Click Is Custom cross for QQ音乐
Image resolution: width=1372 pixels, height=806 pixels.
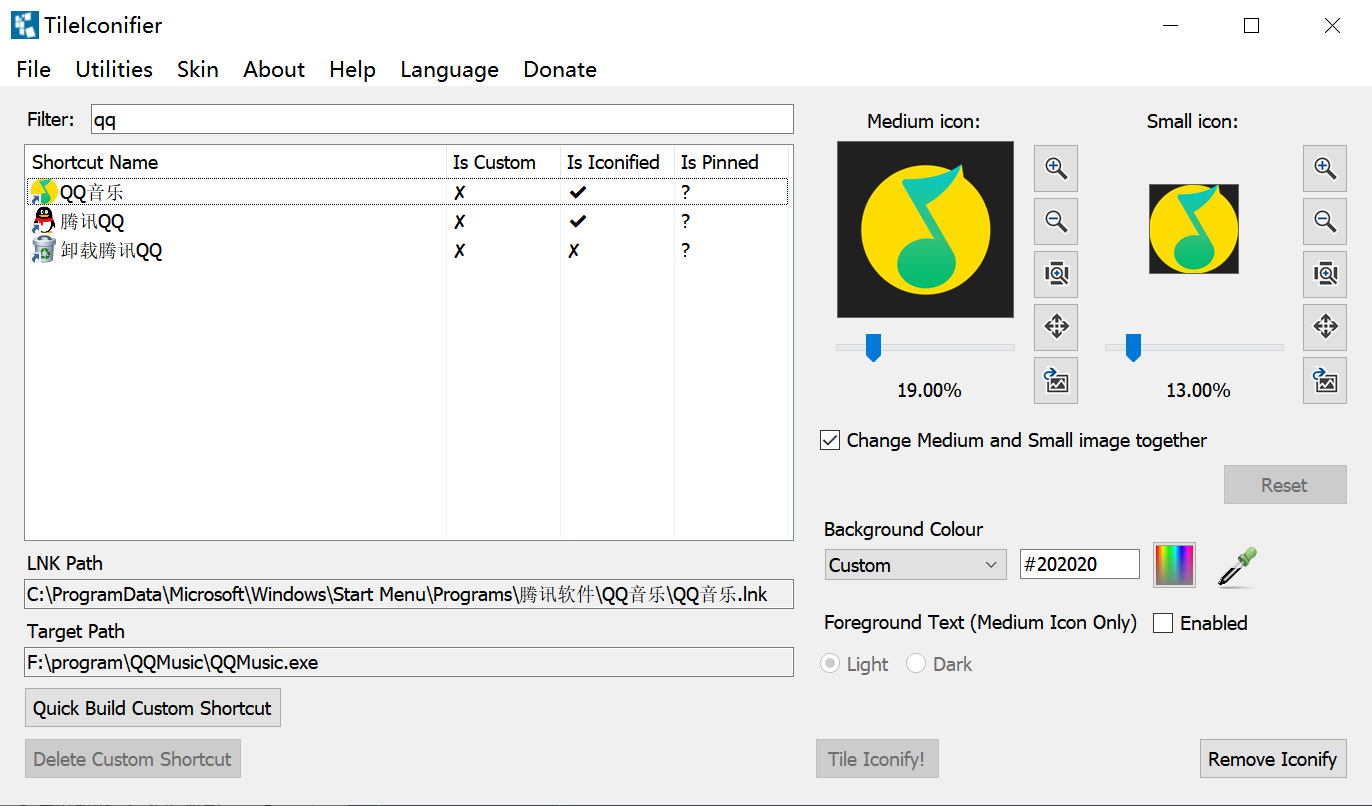(x=459, y=192)
